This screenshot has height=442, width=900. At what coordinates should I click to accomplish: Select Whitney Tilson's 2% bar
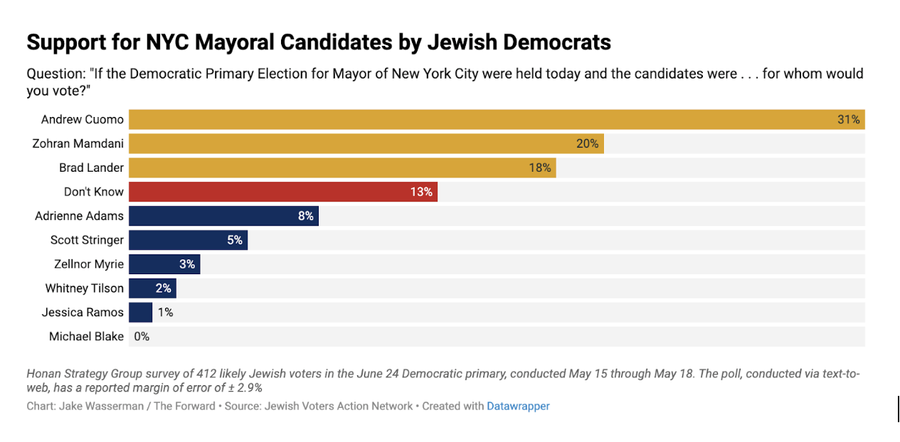pos(152,288)
